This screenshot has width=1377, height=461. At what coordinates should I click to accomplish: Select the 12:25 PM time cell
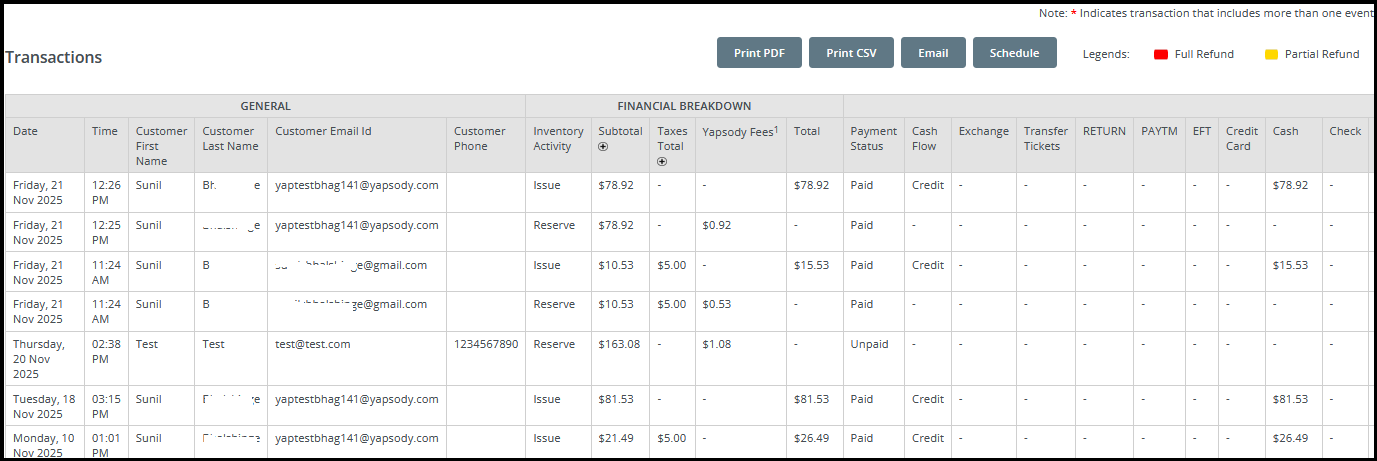105,232
